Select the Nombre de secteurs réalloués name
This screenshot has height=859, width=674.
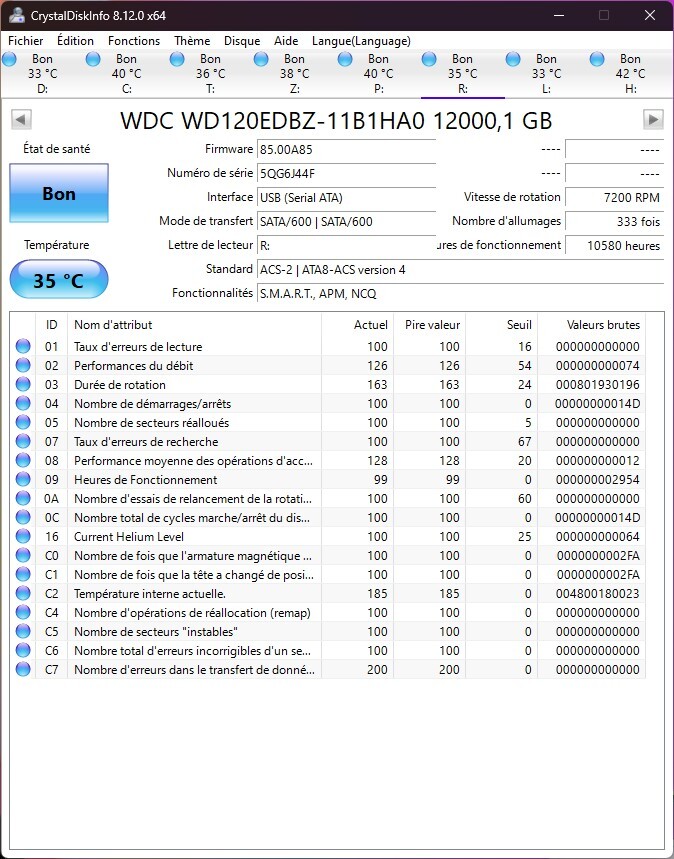click(152, 423)
